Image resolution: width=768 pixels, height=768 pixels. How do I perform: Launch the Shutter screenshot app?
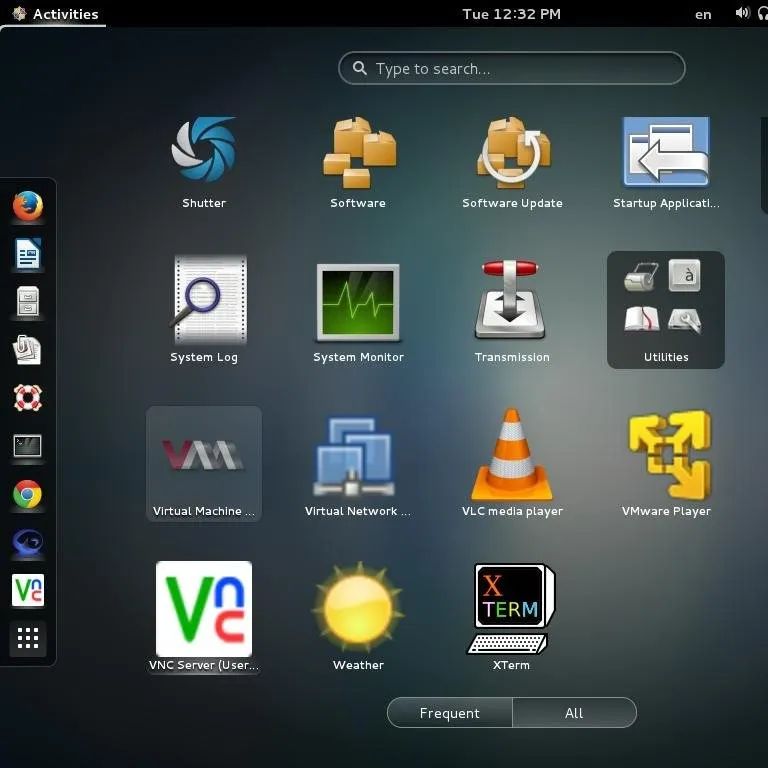(204, 163)
